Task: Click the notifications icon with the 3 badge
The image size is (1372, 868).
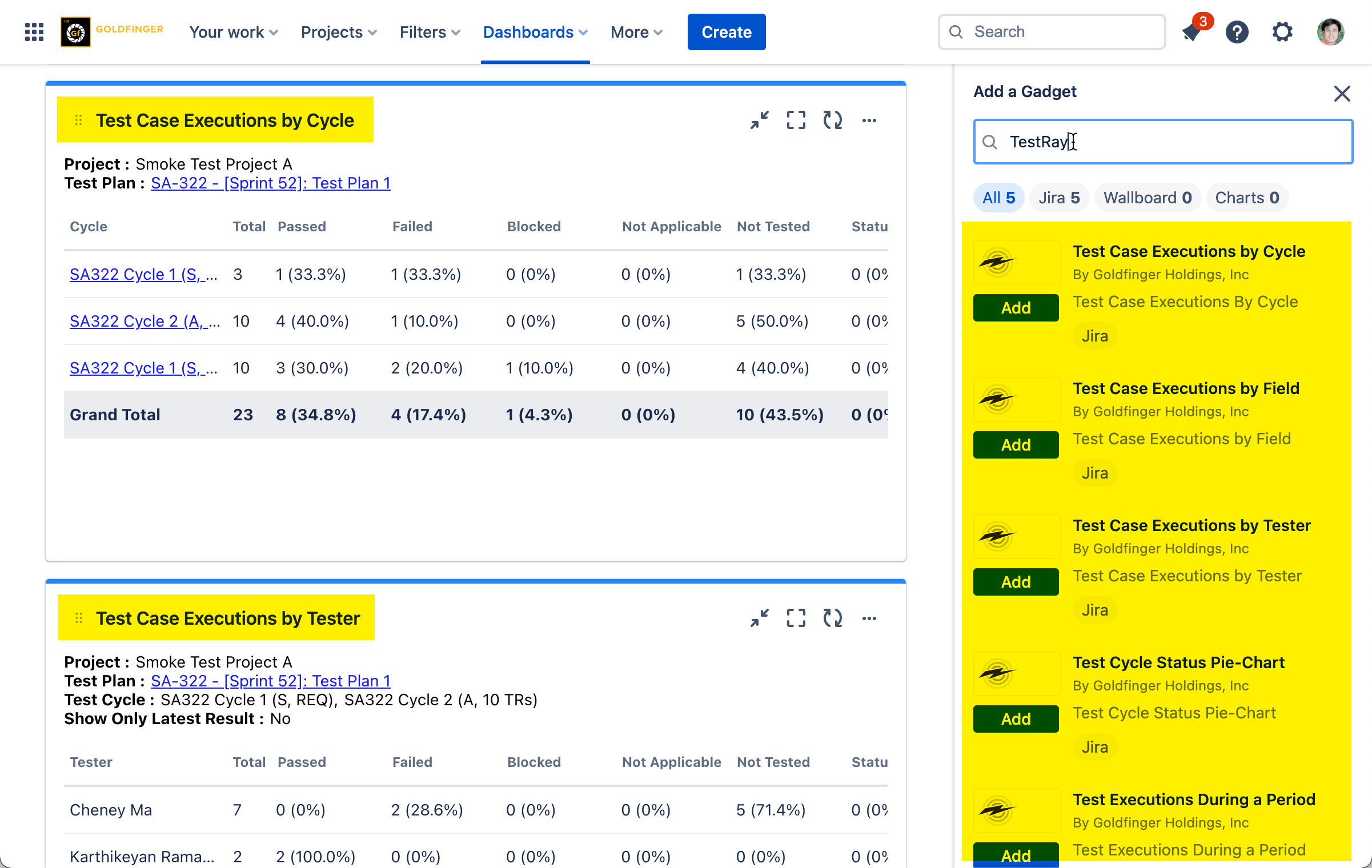Action: pyautogui.click(x=1192, y=32)
